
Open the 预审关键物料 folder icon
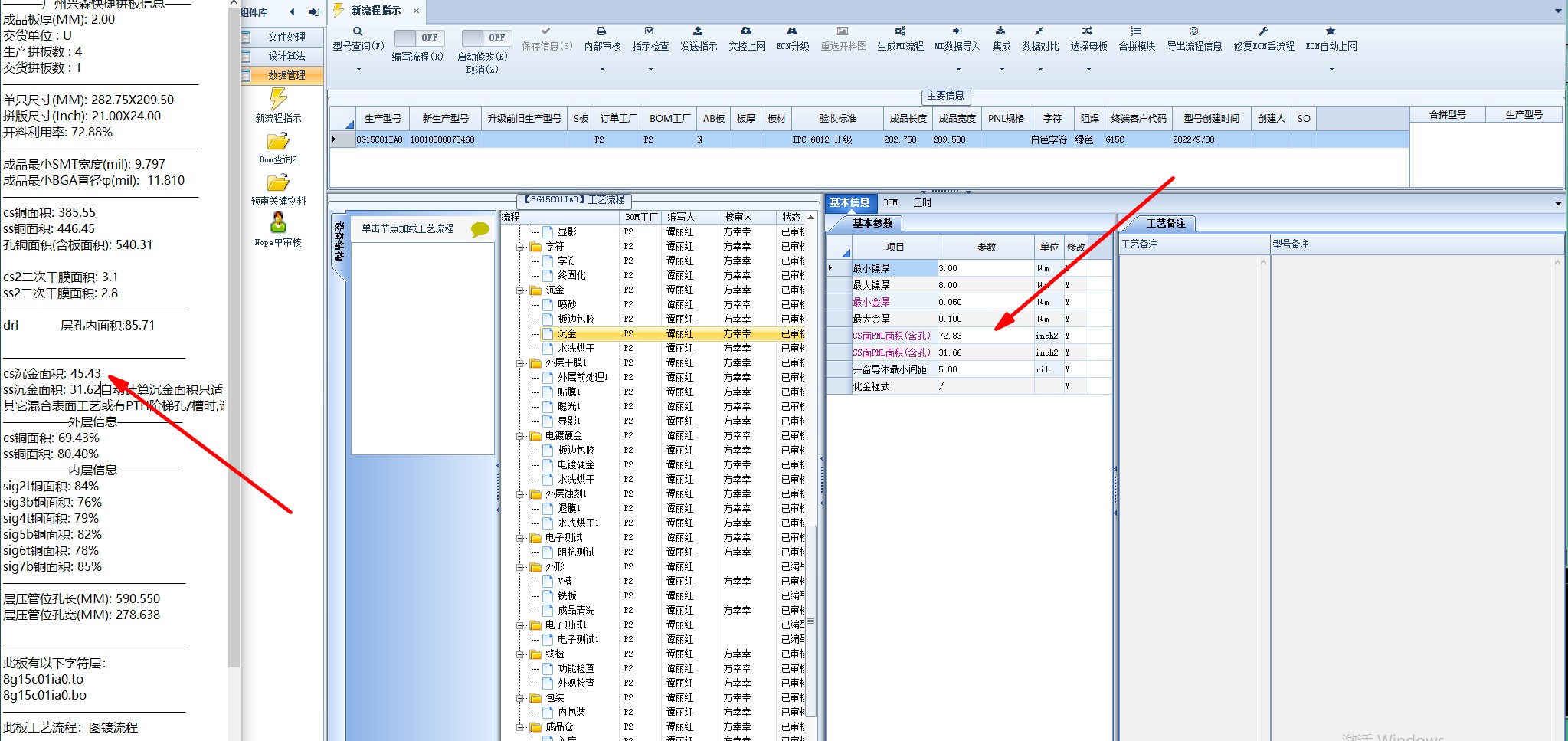pyautogui.click(x=278, y=182)
